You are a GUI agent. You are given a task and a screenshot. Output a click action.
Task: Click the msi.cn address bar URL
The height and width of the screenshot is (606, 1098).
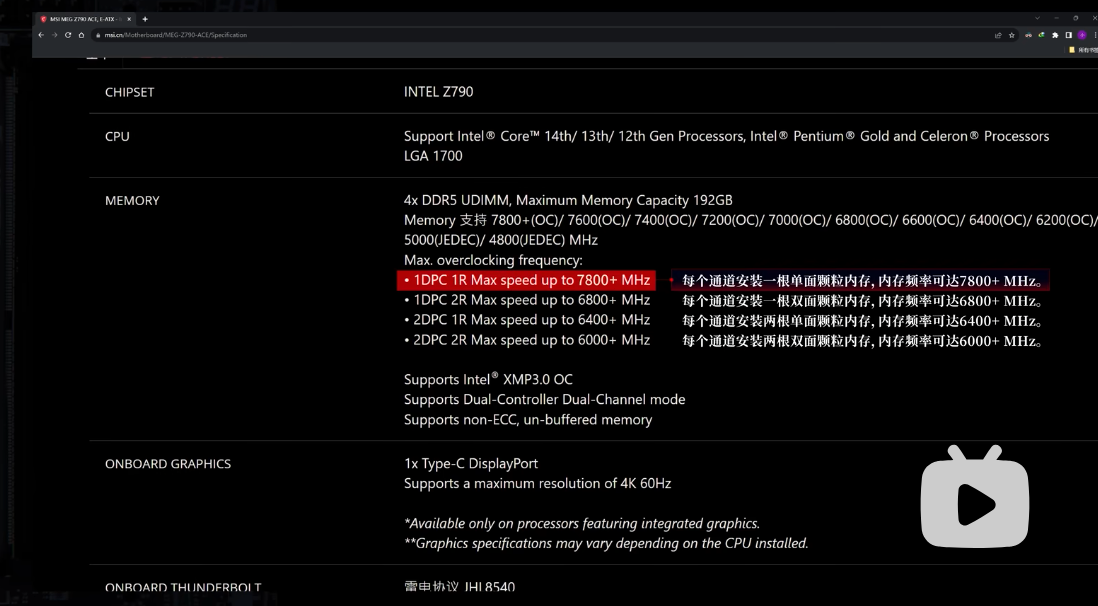click(175, 35)
